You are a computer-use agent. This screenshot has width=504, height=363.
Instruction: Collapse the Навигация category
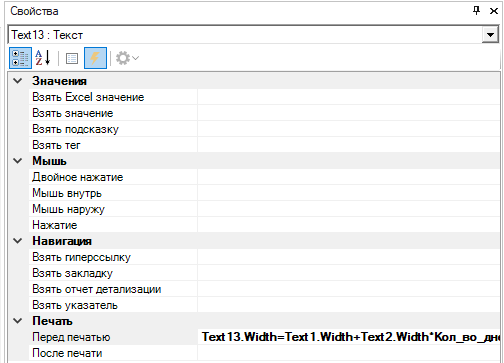(x=17, y=241)
